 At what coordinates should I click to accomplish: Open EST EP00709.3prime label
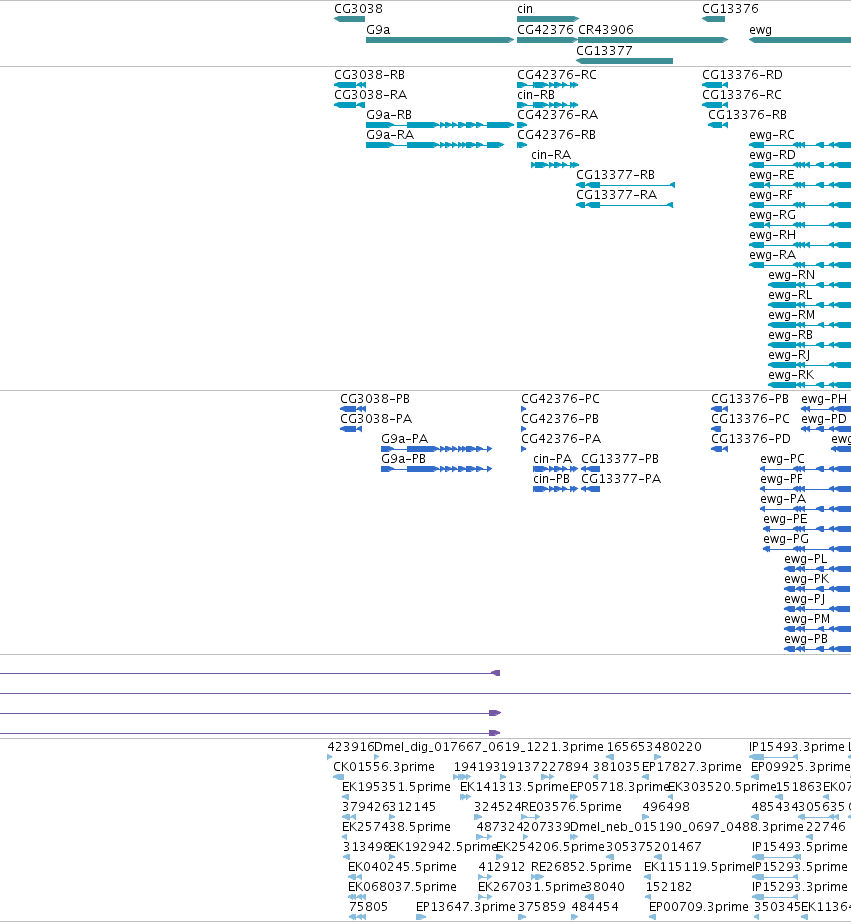(x=698, y=907)
